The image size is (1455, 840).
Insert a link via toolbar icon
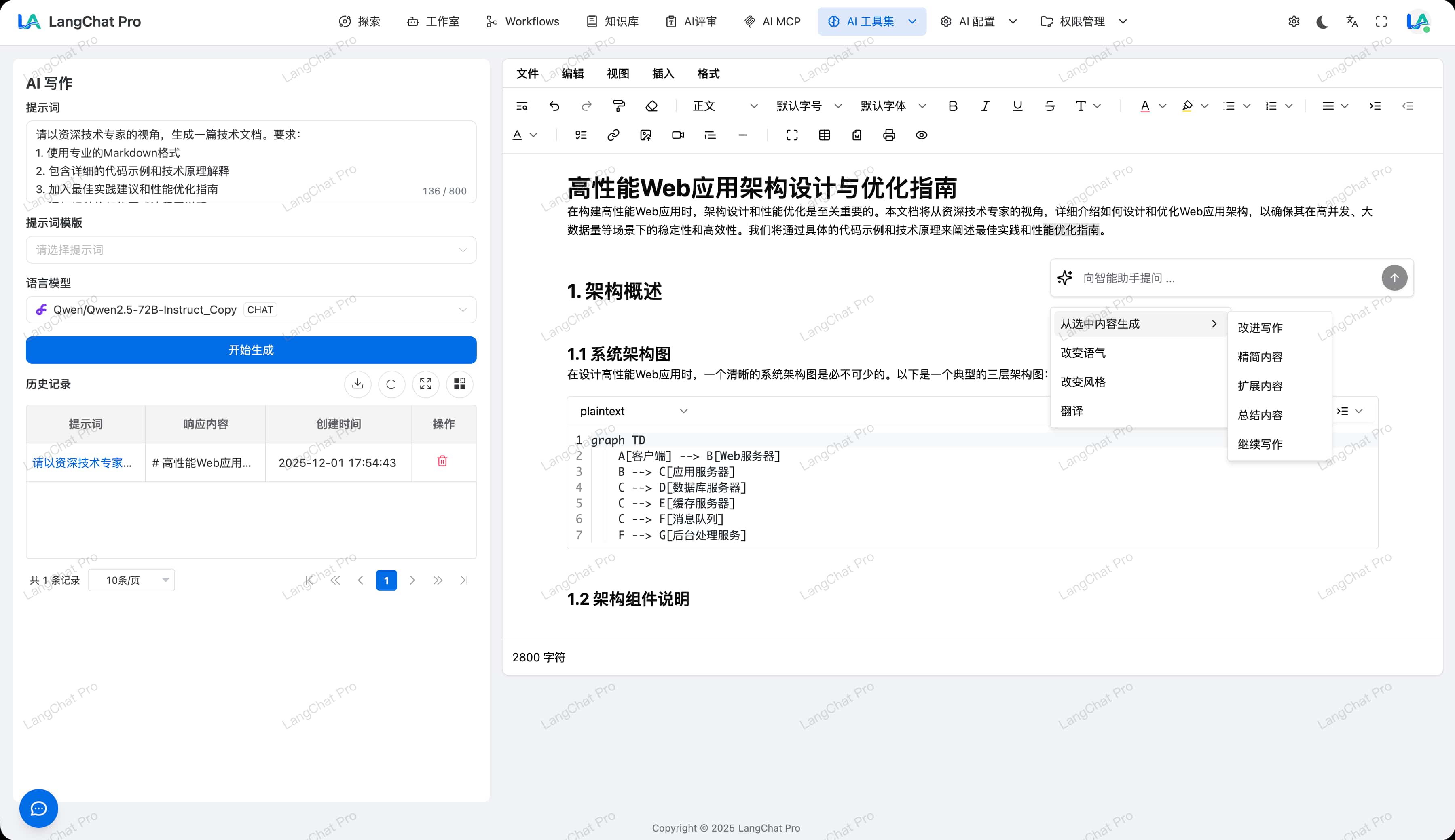pos(613,135)
